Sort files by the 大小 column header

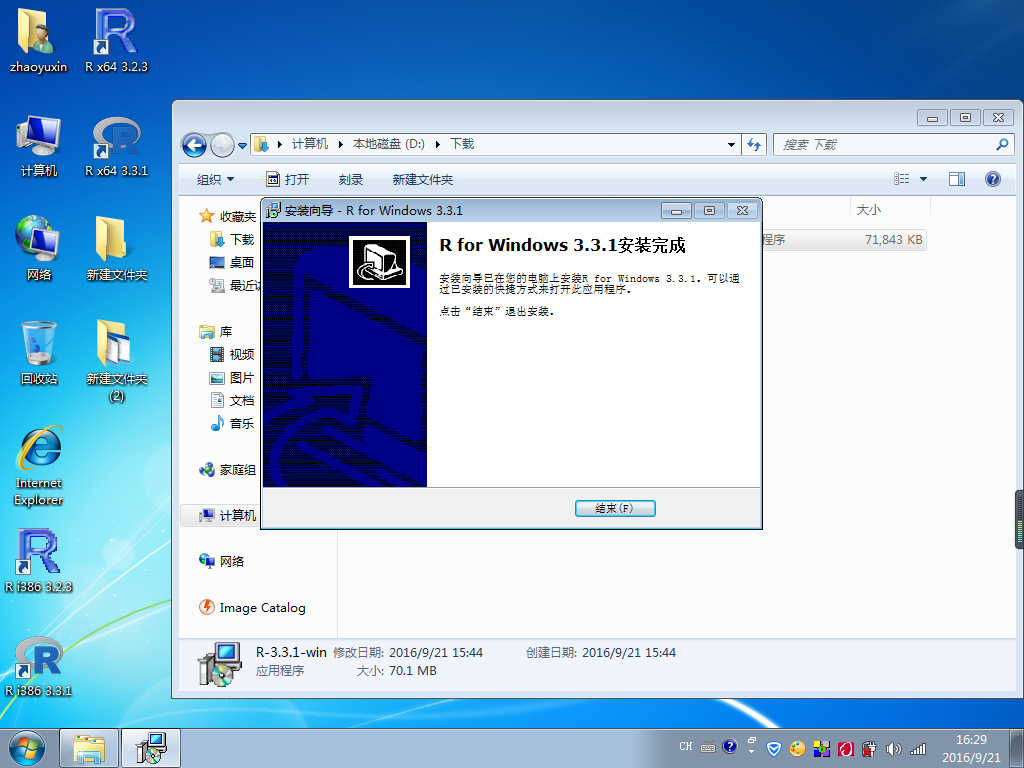[889, 210]
